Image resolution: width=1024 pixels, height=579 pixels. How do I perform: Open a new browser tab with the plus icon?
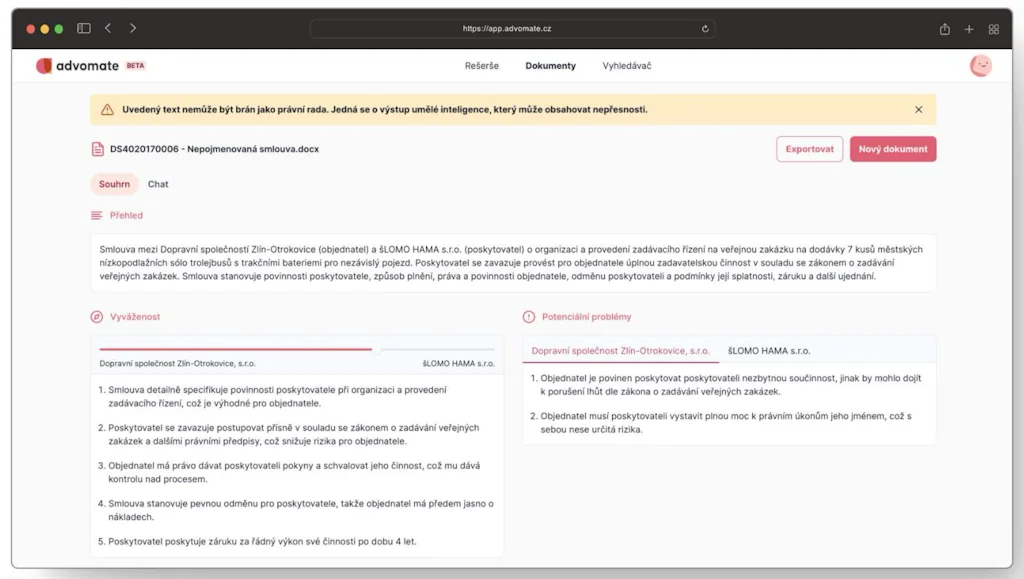(968, 28)
